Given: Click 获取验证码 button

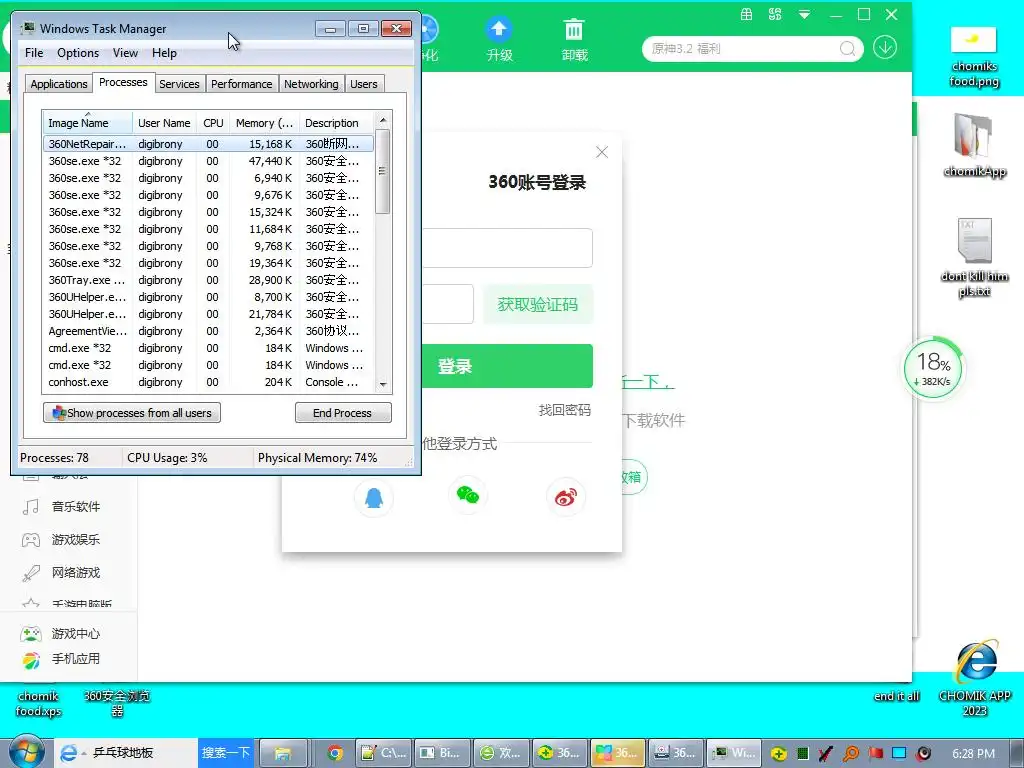Looking at the screenshot, I should pos(538,304).
